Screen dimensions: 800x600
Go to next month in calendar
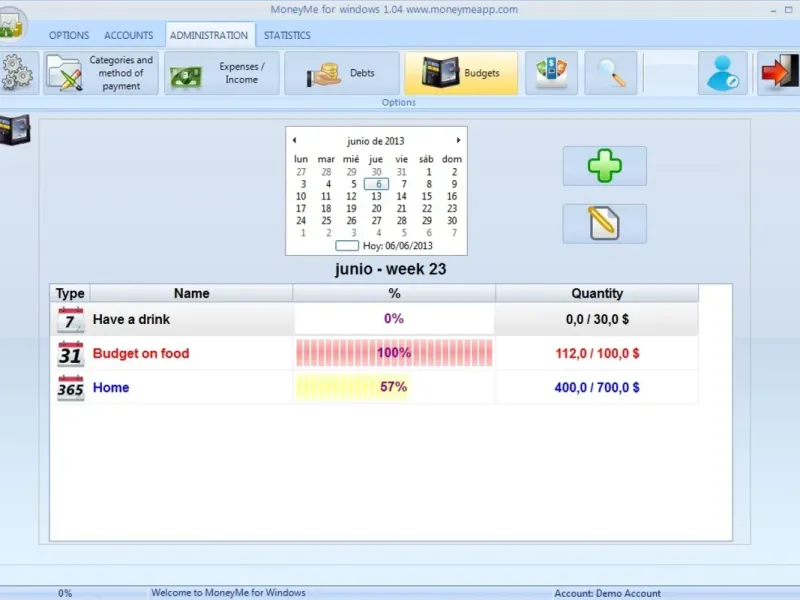(458, 140)
